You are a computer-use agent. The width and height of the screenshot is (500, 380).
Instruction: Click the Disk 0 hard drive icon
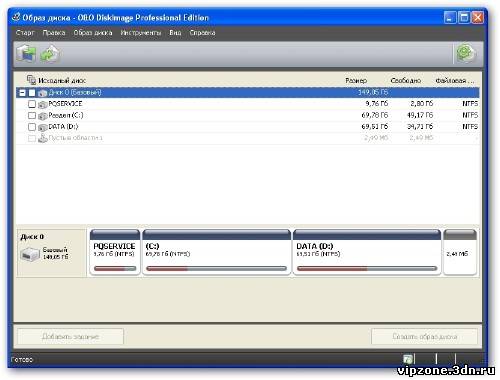[x=30, y=254]
